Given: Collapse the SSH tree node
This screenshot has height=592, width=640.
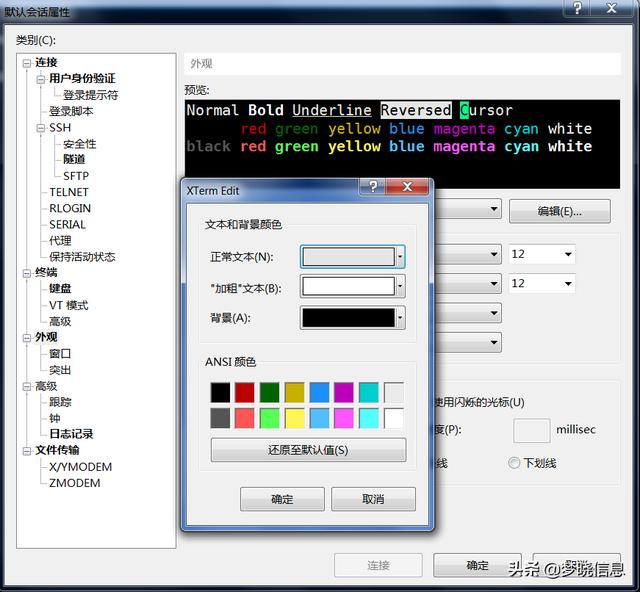Looking at the screenshot, I should 41,128.
